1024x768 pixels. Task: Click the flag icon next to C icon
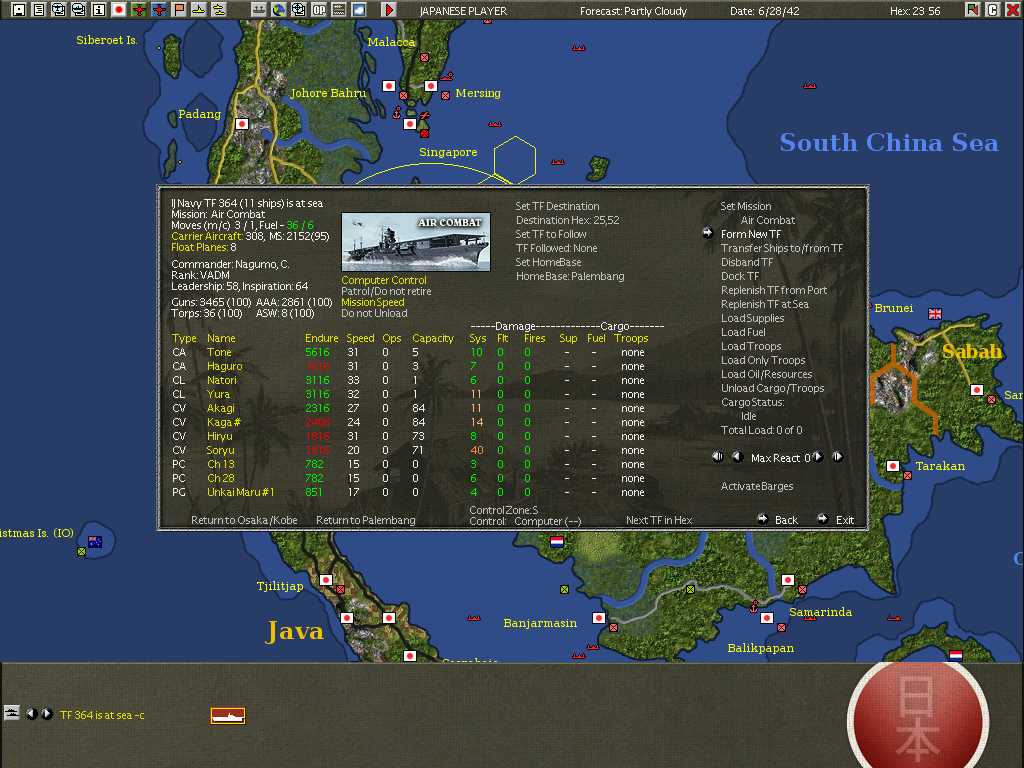click(973, 9)
